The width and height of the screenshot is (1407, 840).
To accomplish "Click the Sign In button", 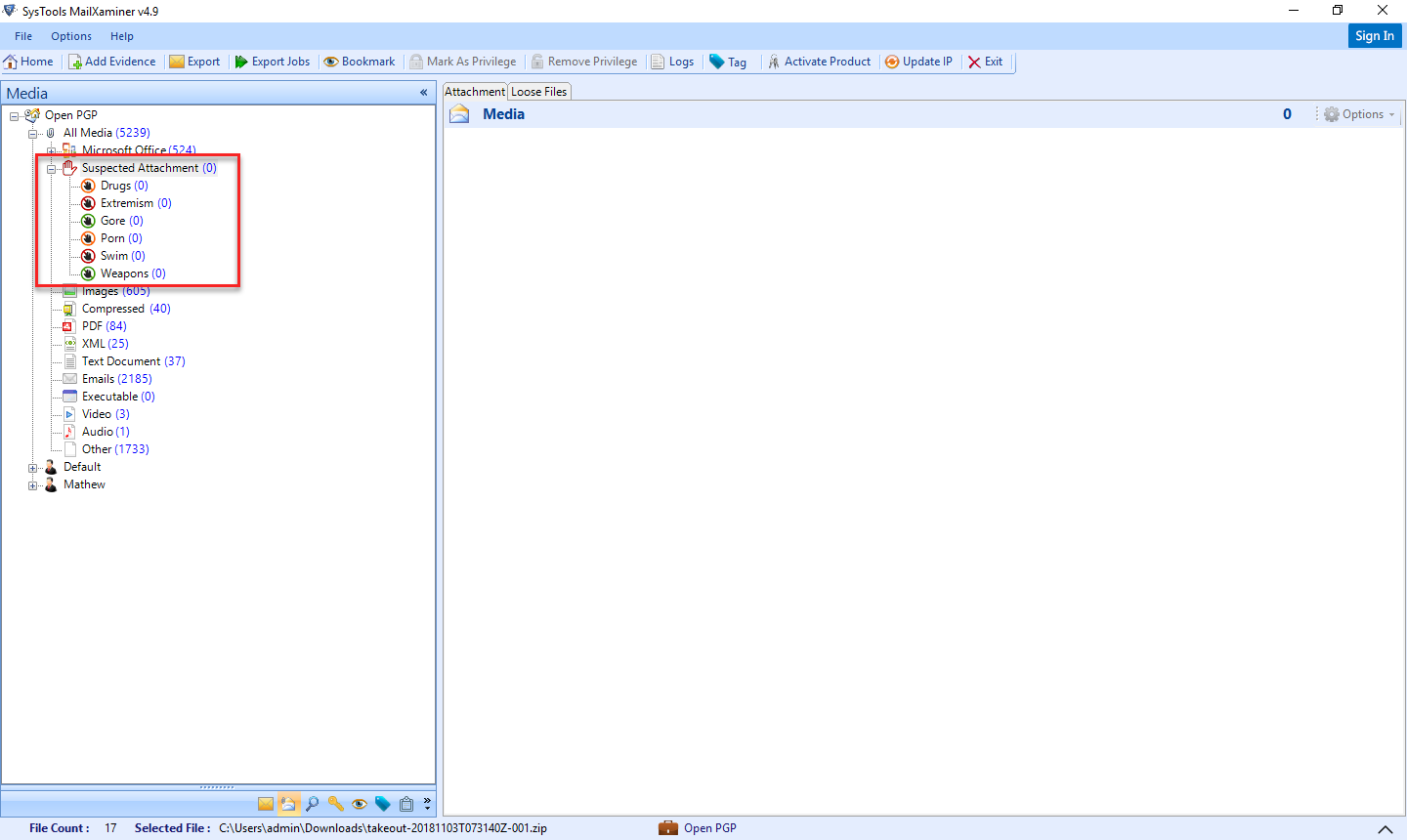I will click(1375, 35).
